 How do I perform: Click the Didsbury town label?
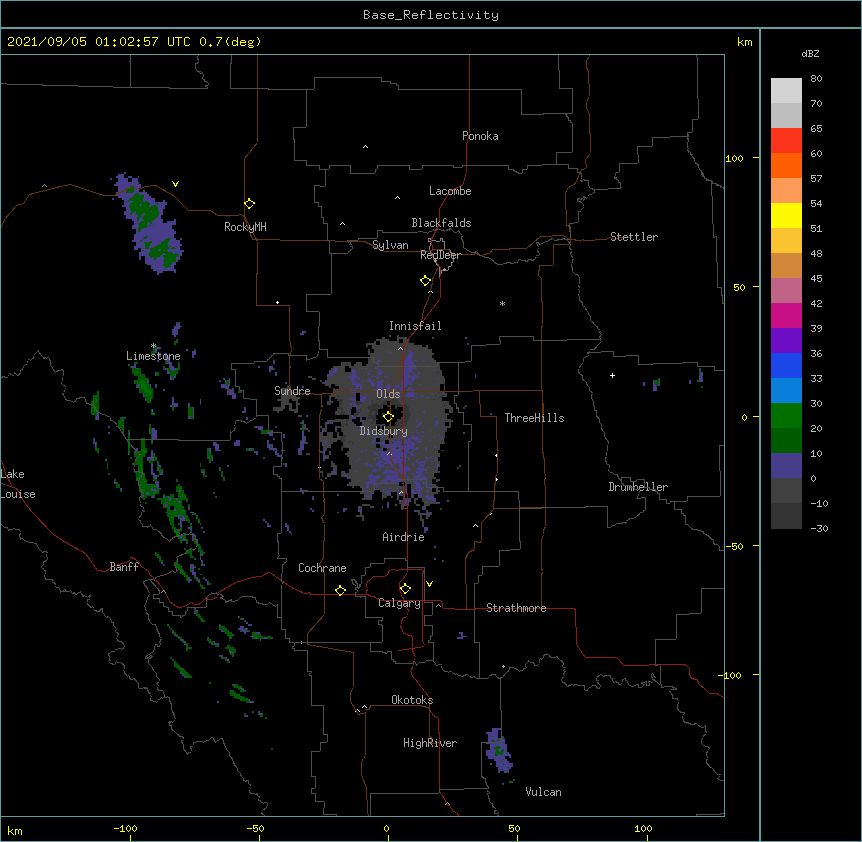click(384, 431)
